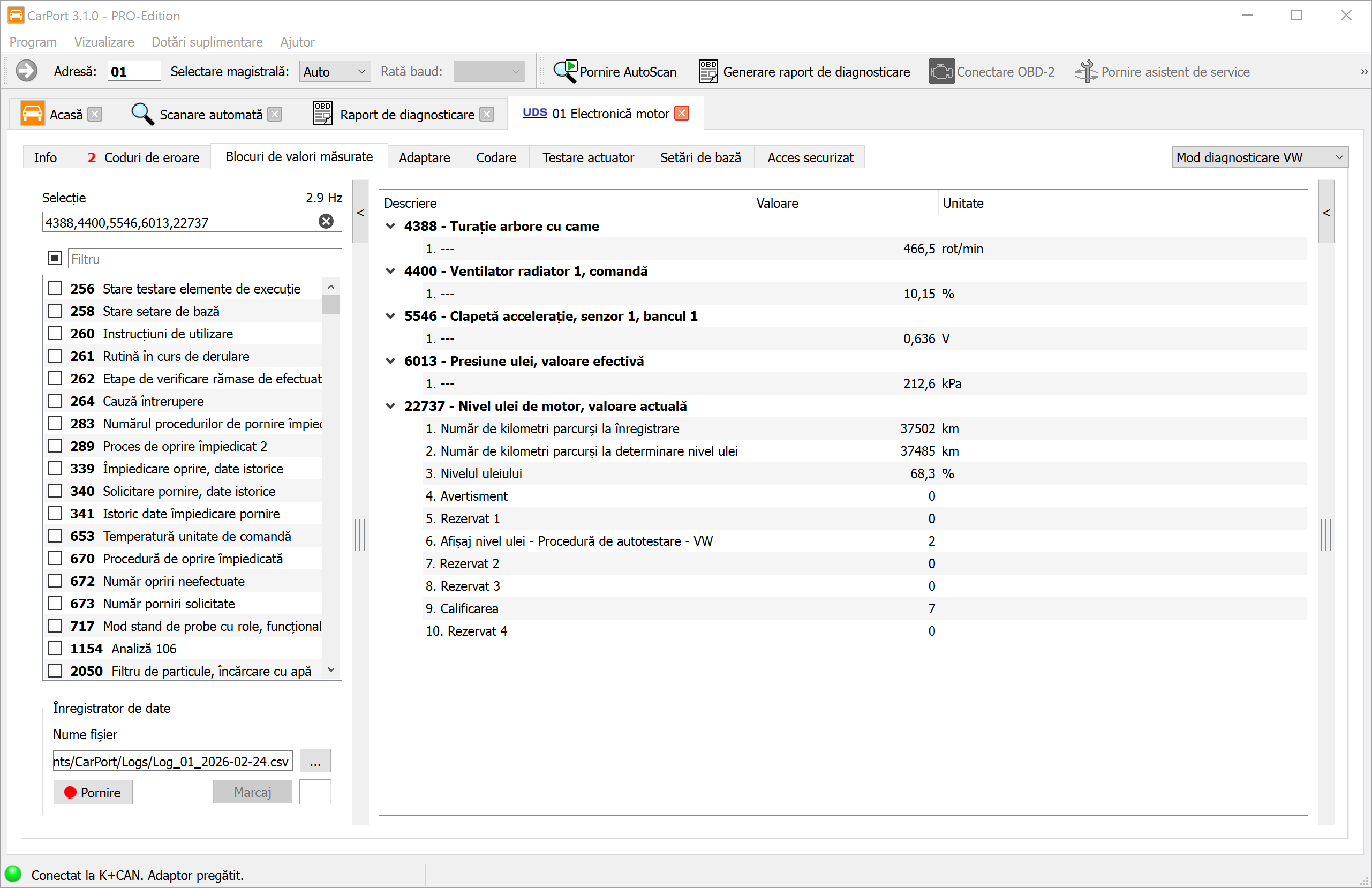The height and width of the screenshot is (888, 1372).
Task: Enable the 264 Cauză întrerupere checkbox
Action: [x=55, y=401]
